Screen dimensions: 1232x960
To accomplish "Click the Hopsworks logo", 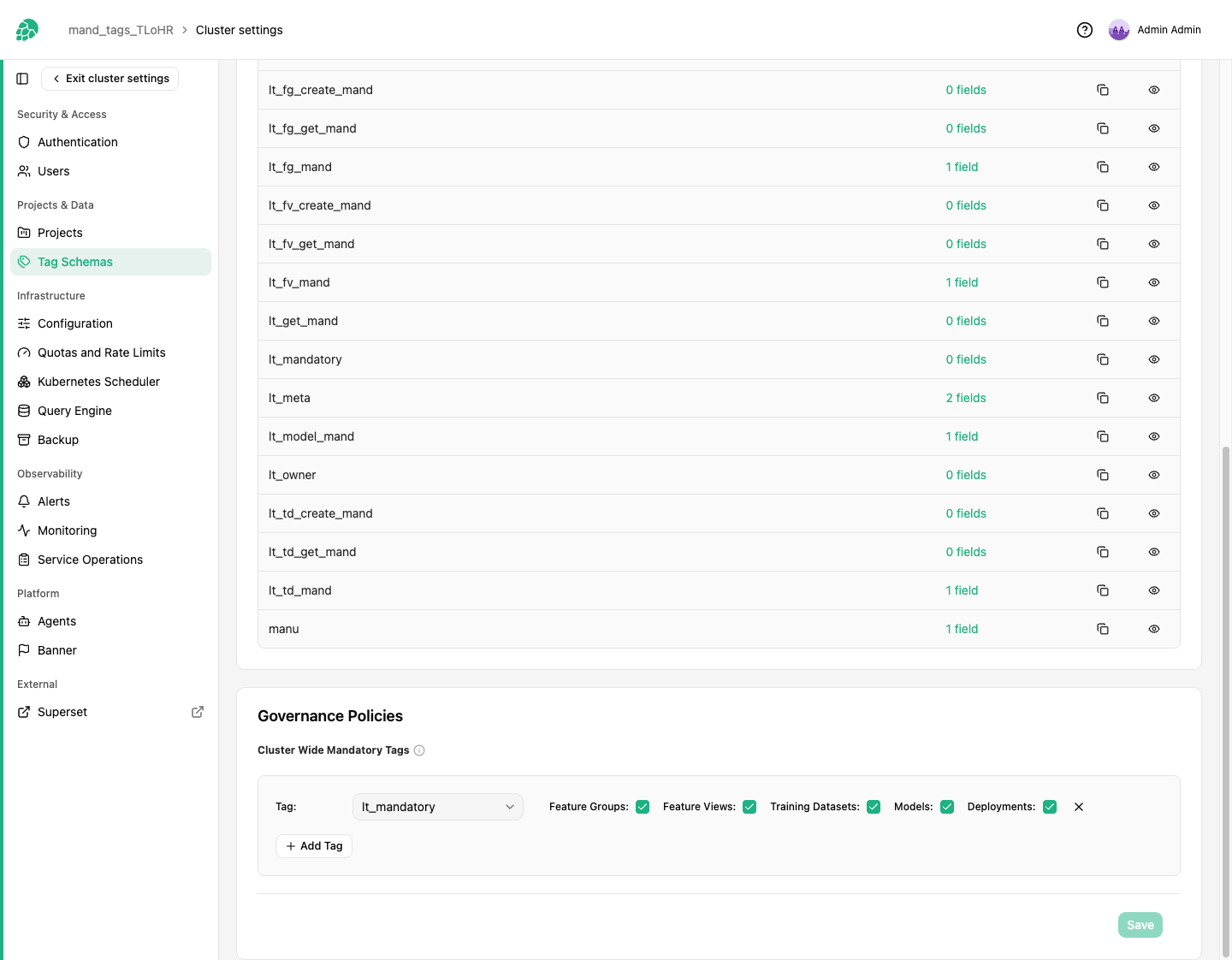I will 27,30.
